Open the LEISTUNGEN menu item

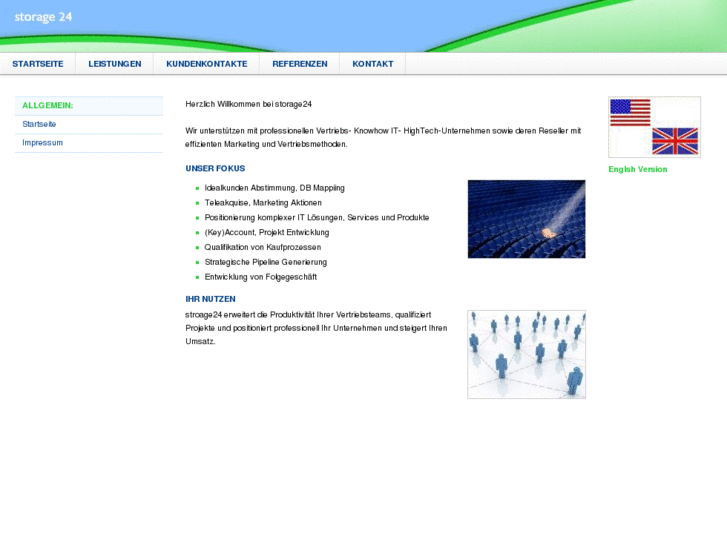(x=115, y=64)
